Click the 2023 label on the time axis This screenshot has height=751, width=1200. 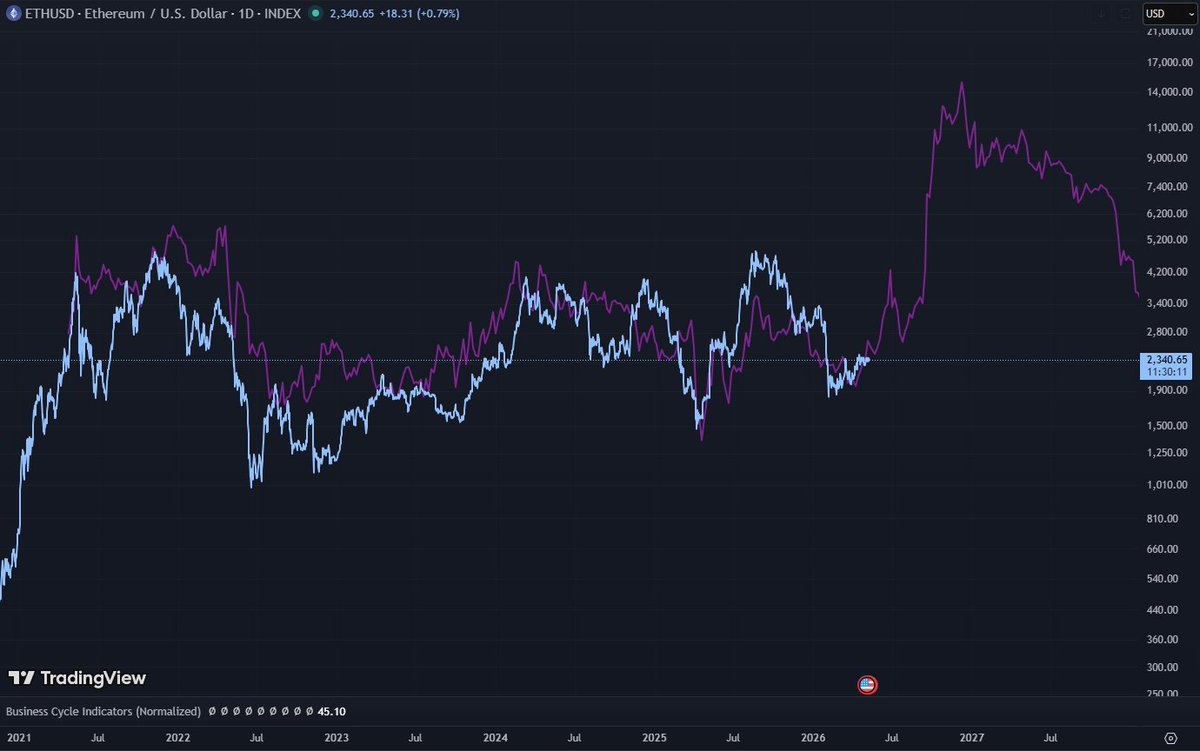(336, 739)
